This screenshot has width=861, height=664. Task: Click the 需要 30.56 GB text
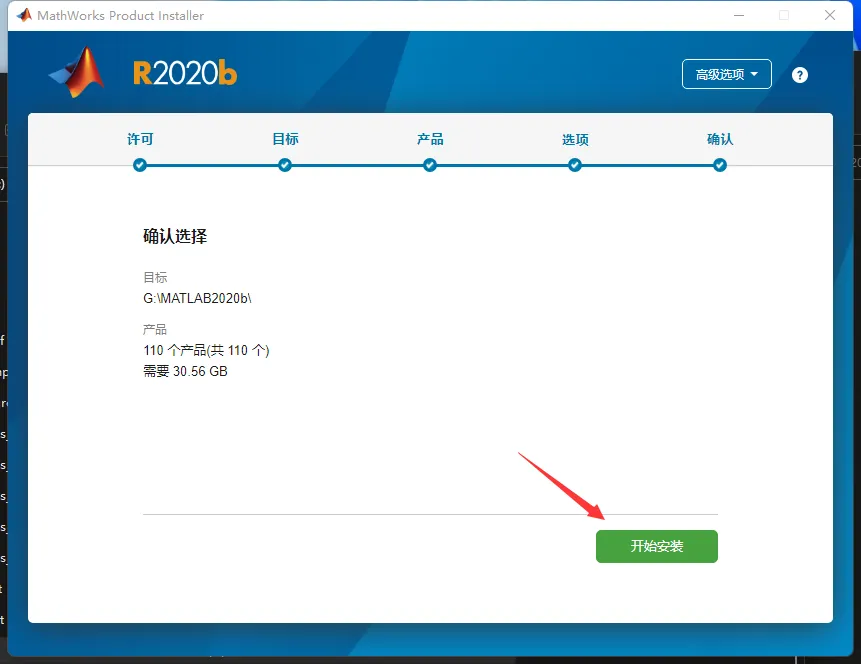[x=185, y=371]
